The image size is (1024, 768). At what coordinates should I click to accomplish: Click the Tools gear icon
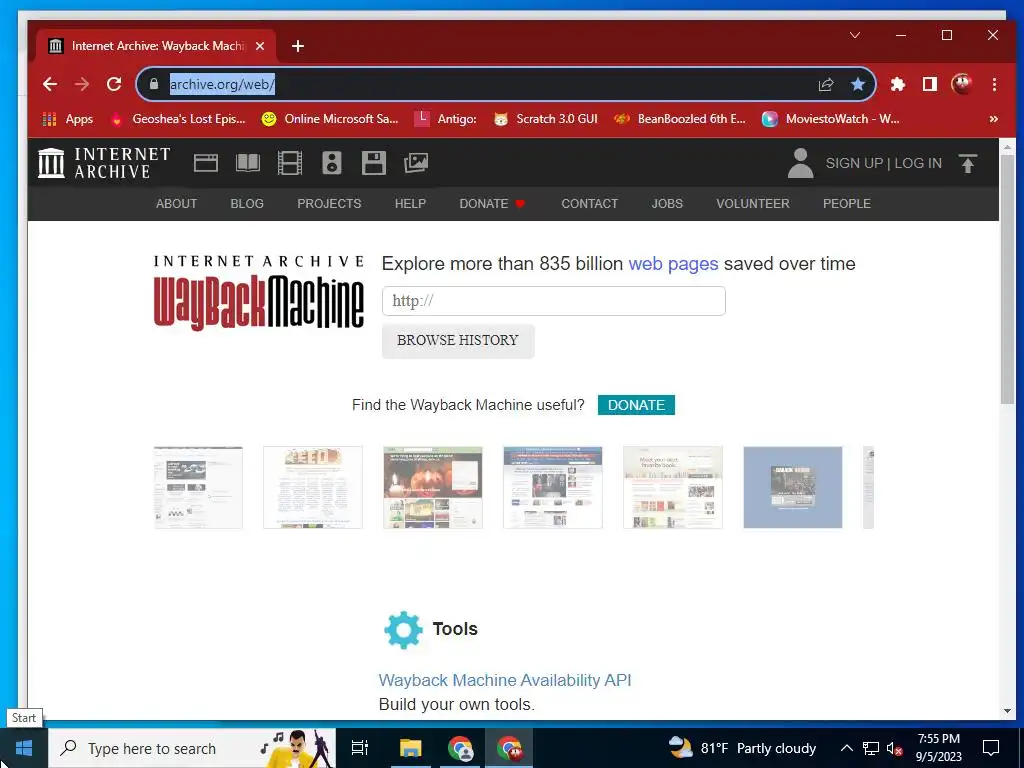point(403,630)
